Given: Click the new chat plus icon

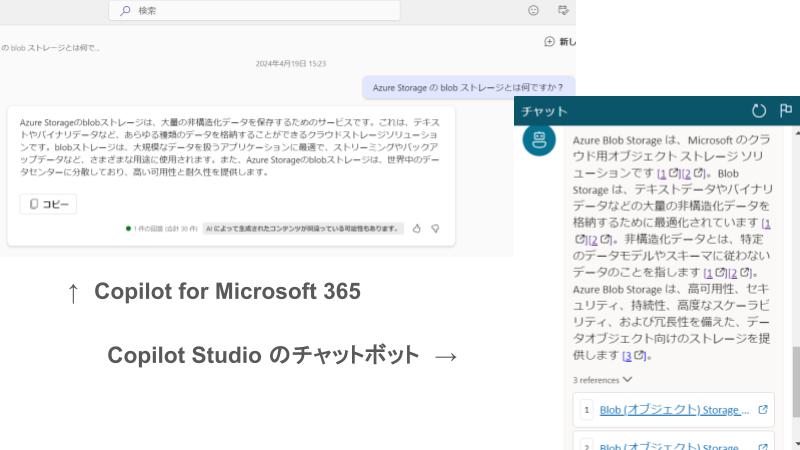Looking at the screenshot, I should [549, 41].
